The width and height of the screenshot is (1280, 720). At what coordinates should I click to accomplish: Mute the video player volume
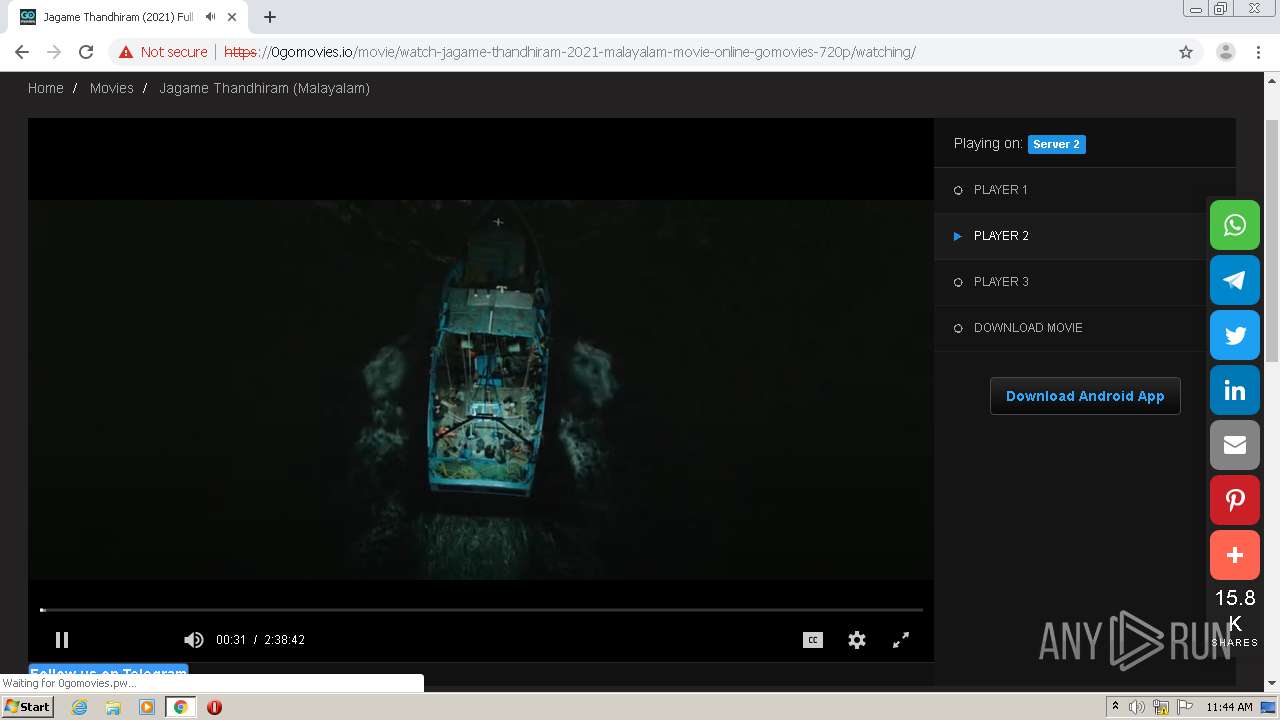point(193,640)
